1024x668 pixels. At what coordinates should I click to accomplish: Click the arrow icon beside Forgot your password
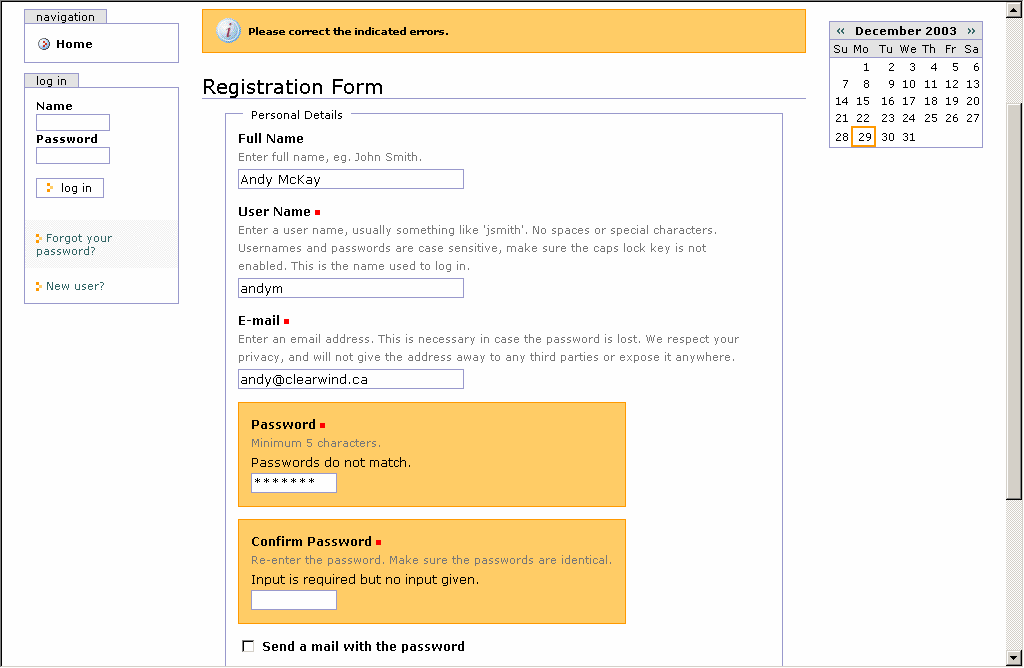point(38,238)
